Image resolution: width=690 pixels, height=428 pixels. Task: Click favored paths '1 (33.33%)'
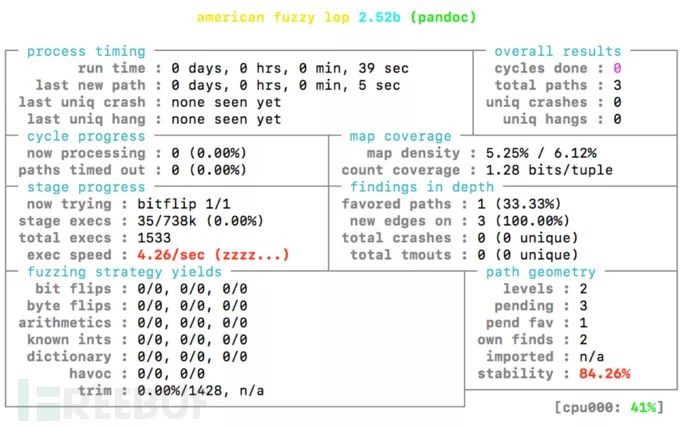coord(519,204)
